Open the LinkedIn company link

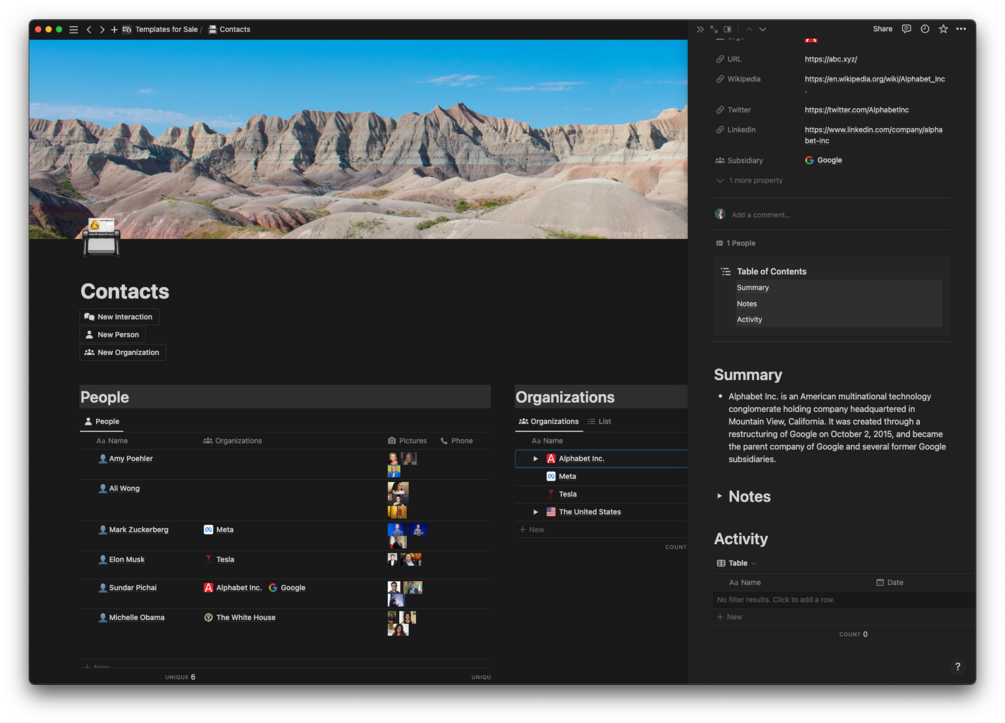click(x=874, y=135)
